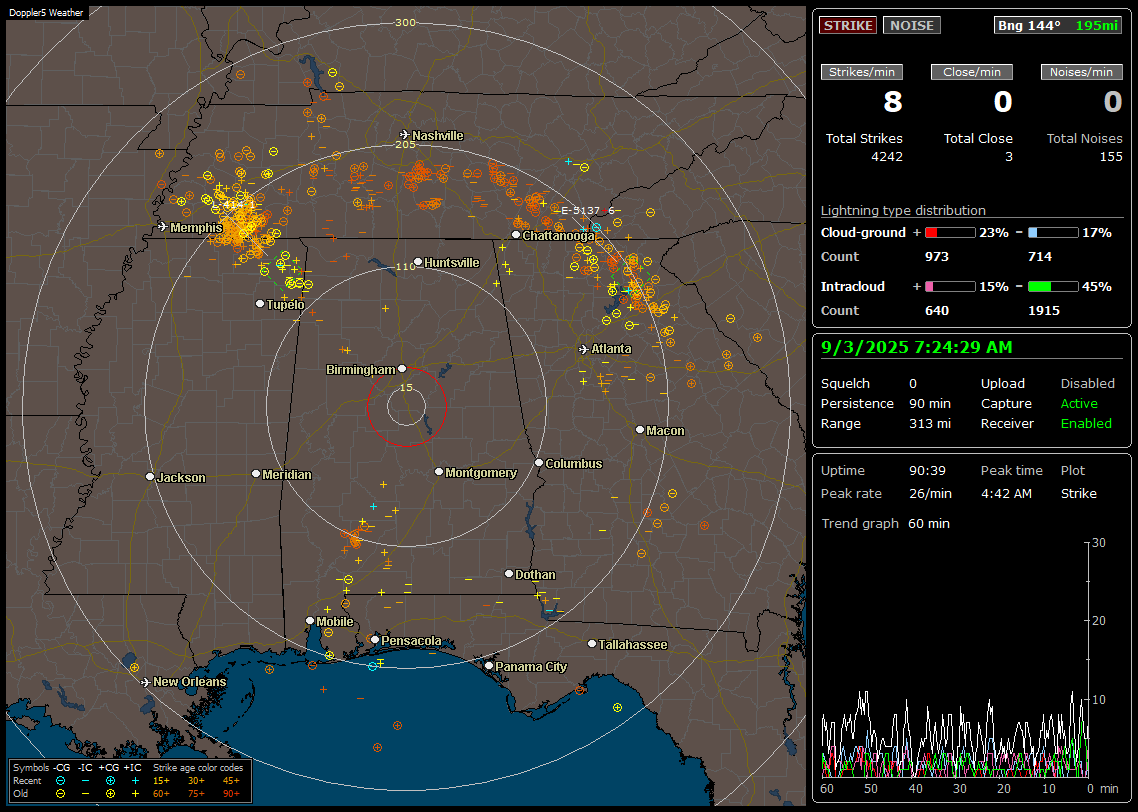Image resolution: width=1138 pixels, height=812 pixels.
Task: Click the Panama City marker
Action: pos(489,665)
